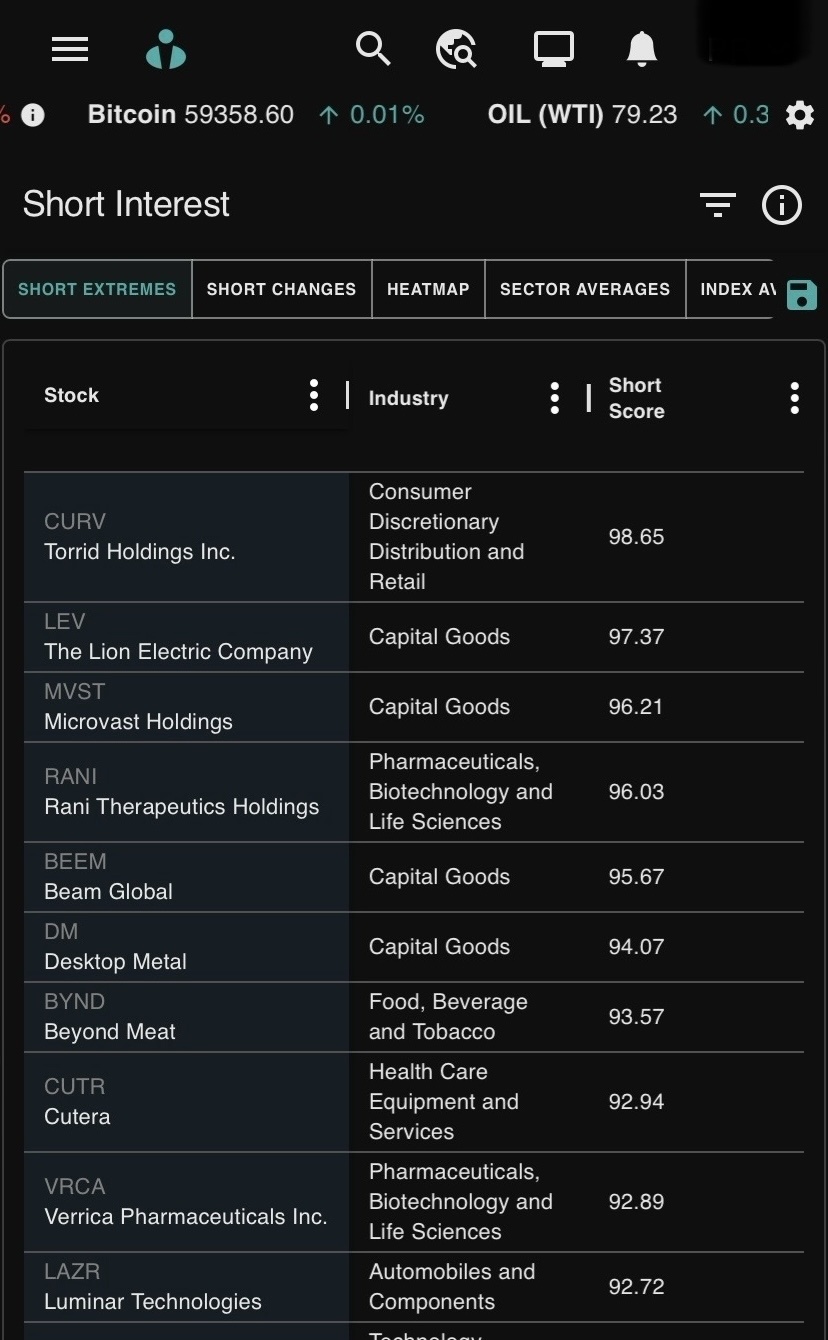Click the 92.72 short score value

637,1287
